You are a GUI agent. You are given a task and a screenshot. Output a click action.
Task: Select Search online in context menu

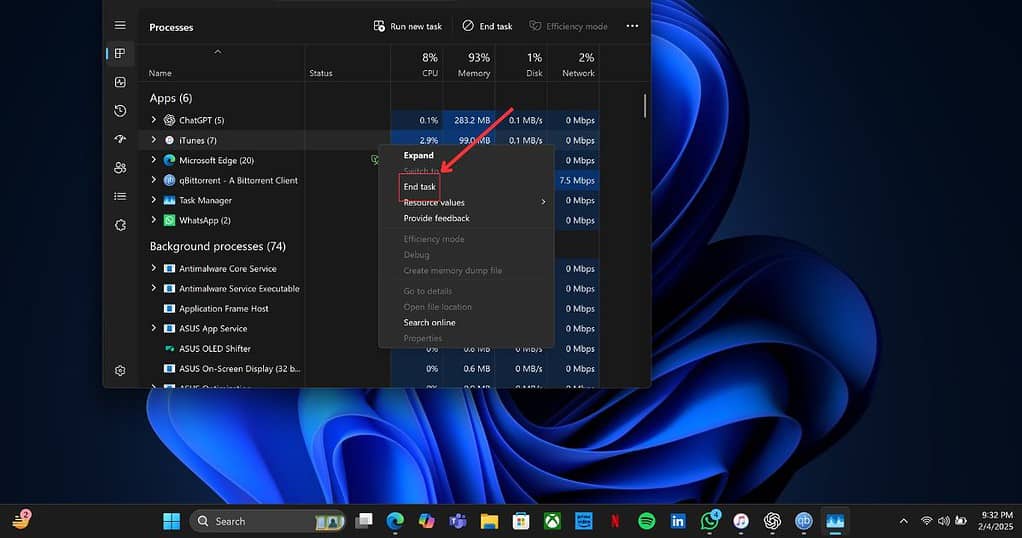click(429, 322)
